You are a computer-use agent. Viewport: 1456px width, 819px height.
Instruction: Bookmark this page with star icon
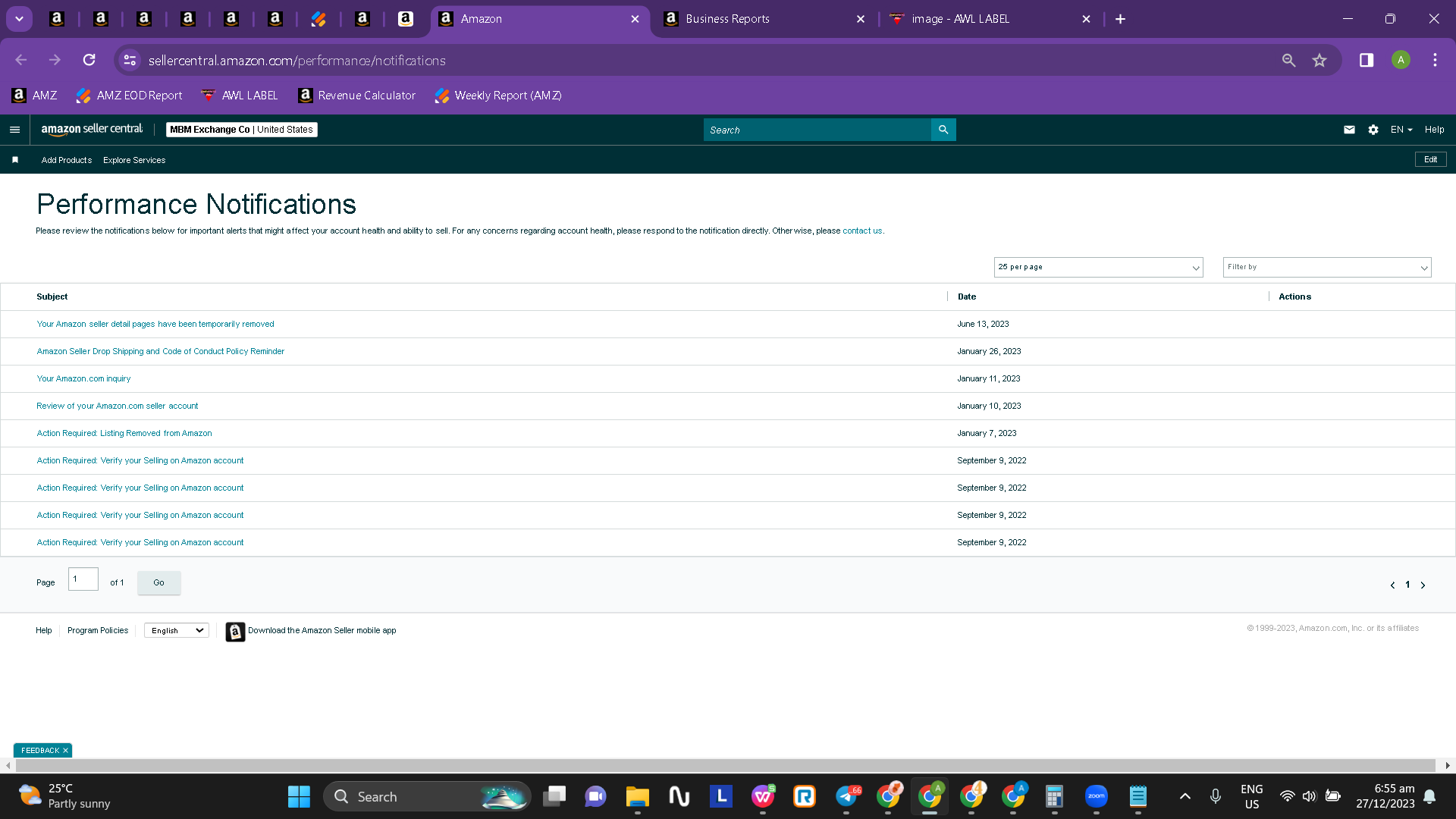1319,60
